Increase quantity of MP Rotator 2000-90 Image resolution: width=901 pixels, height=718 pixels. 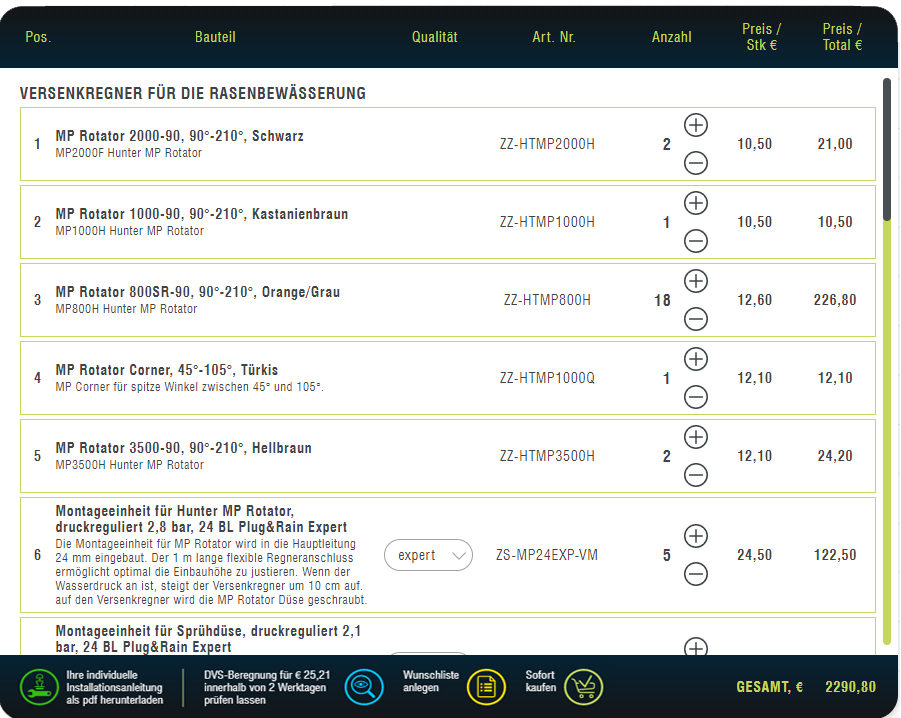point(696,125)
